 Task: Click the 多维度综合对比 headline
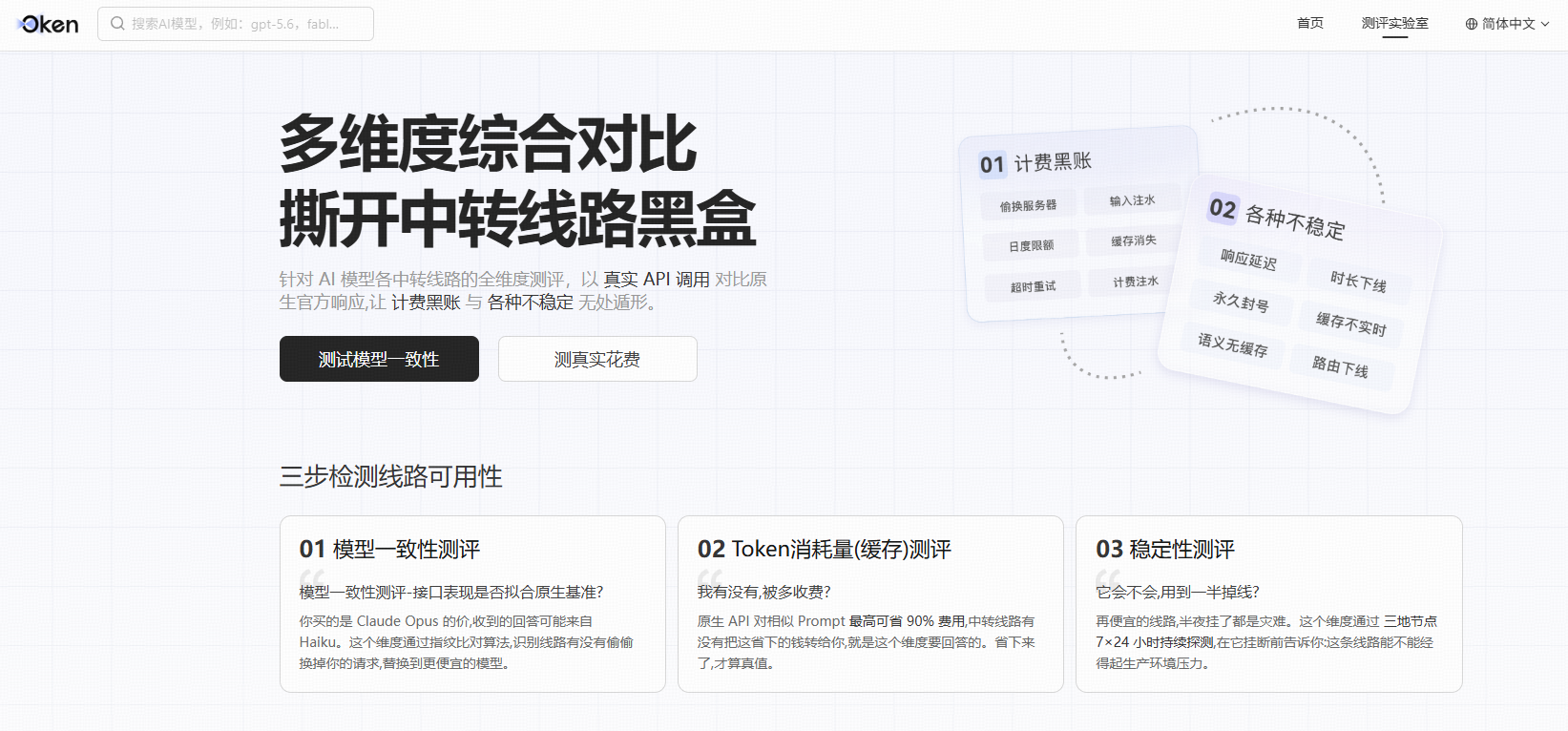[x=489, y=144]
